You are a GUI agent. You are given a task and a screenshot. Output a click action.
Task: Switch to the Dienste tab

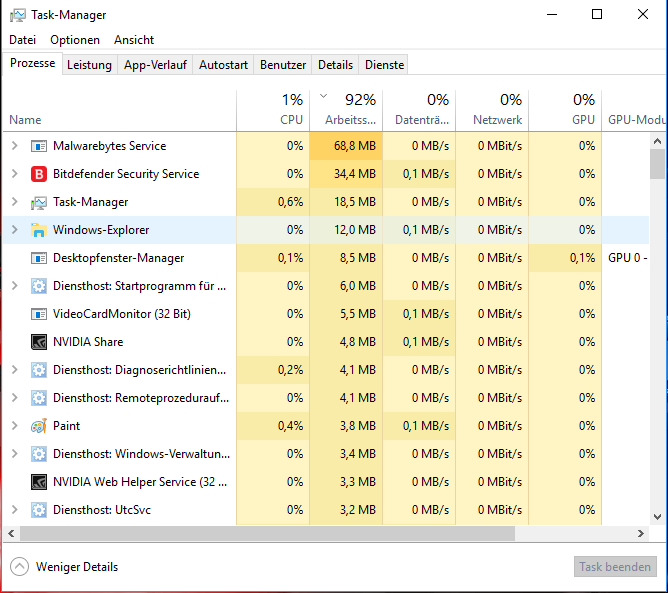384,65
